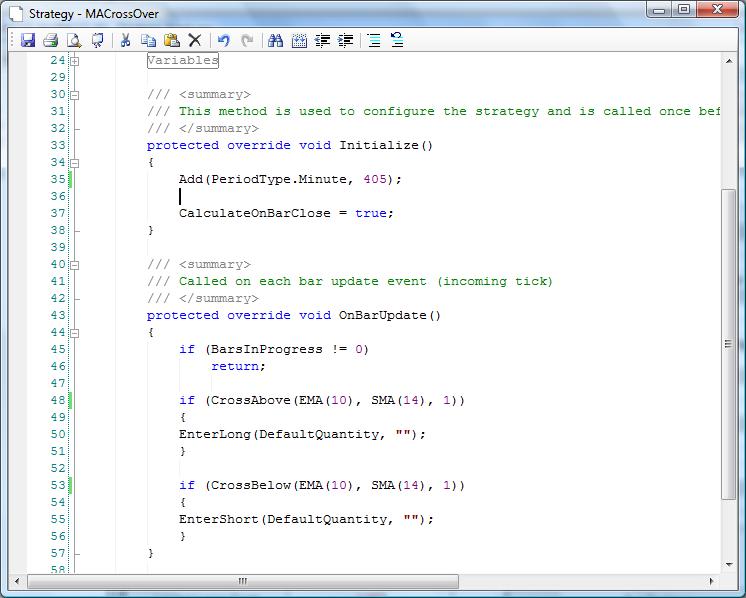
Task: Click the presentation board icon beside print preview
Action: tap(97, 40)
